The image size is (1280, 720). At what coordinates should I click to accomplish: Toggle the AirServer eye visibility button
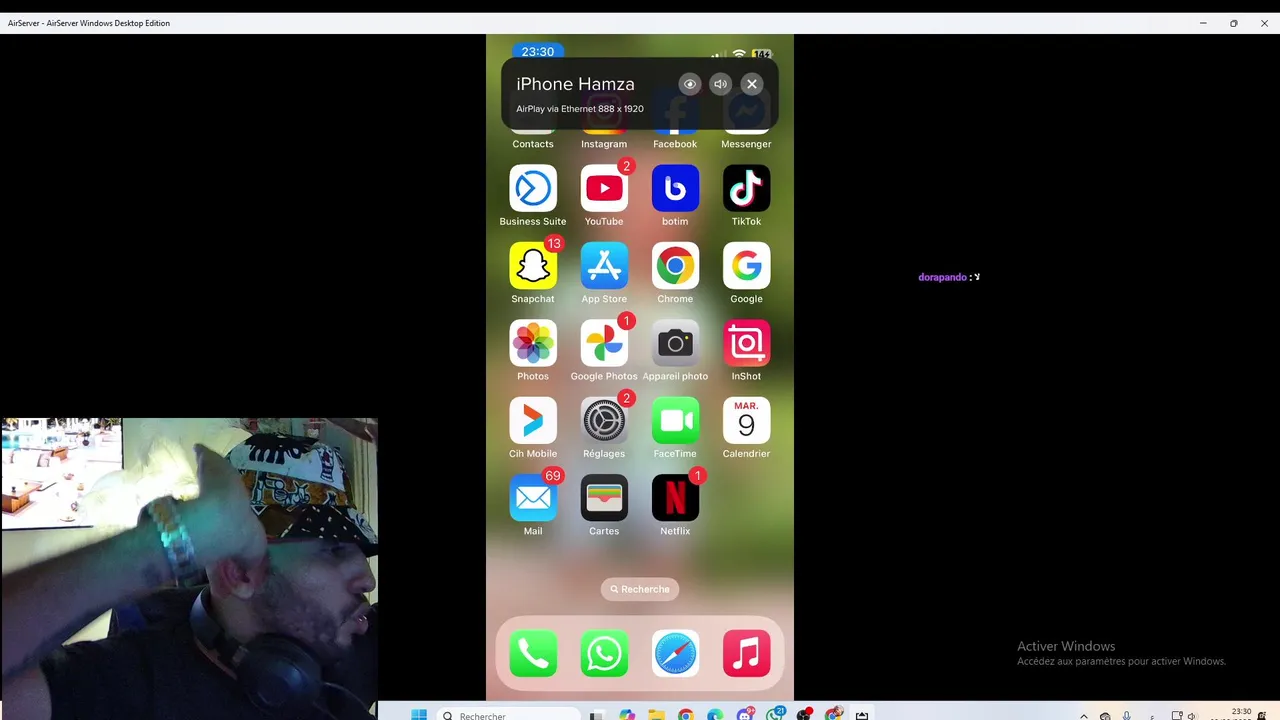(x=689, y=84)
